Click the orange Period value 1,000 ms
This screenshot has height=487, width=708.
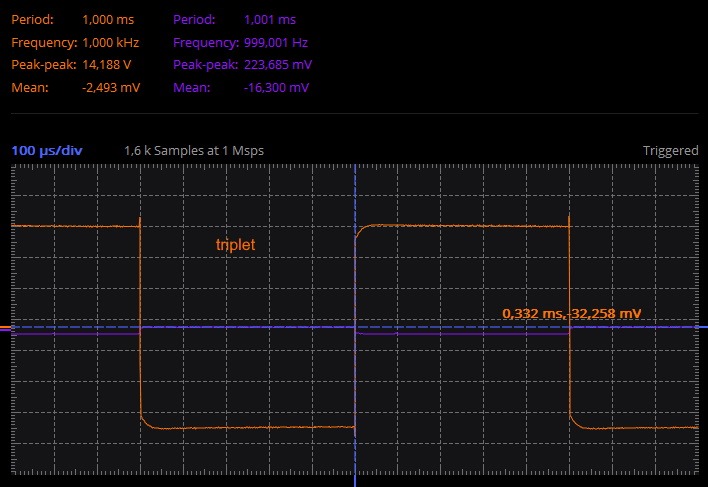[x=108, y=20]
